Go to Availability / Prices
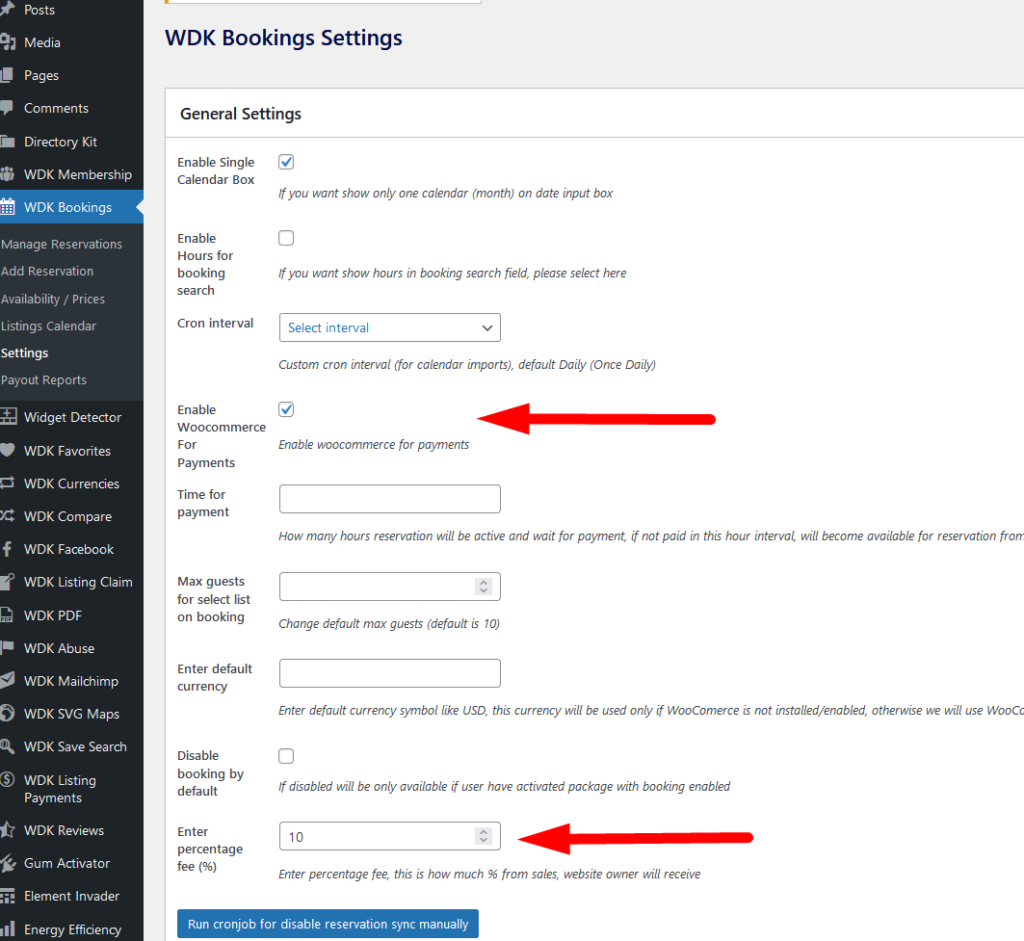 [53, 299]
